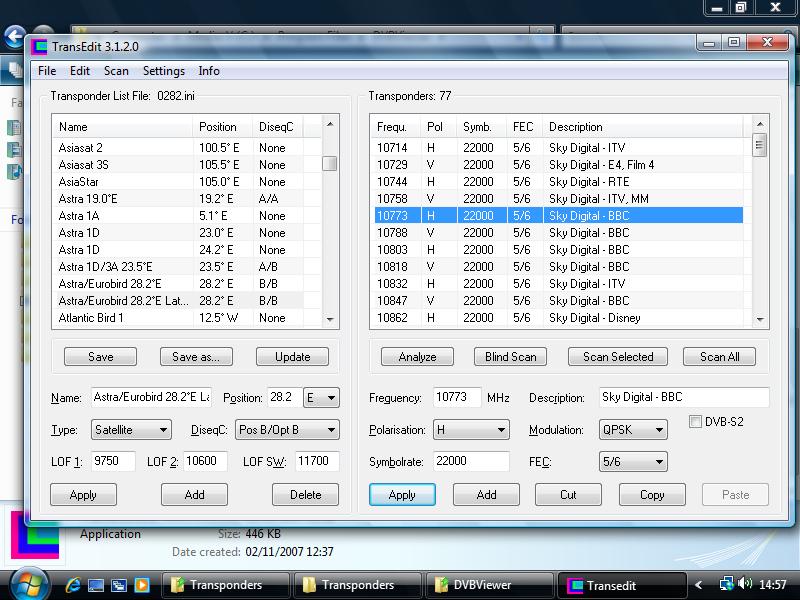Select the 10714 Sky Digital - ITV transponder
The image size is (800, 600).
click(557, 148)
